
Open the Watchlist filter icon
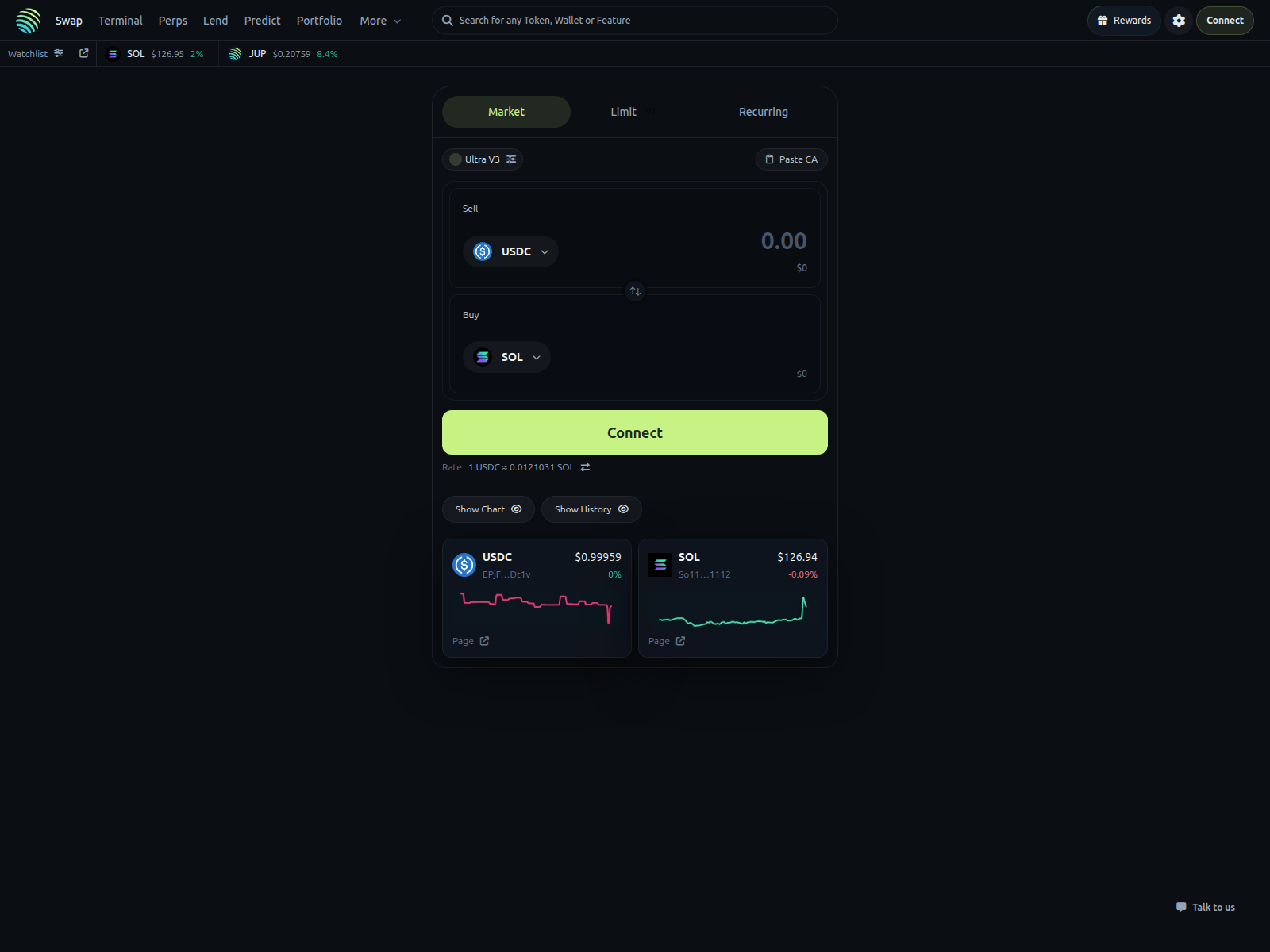tap(58, 53)
